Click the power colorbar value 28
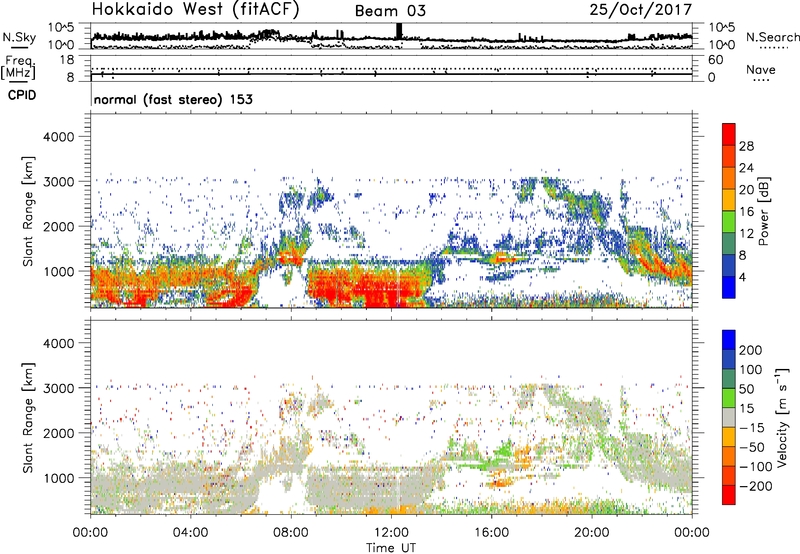The height and width of the screenshot is (554, 800). [746, 146]
